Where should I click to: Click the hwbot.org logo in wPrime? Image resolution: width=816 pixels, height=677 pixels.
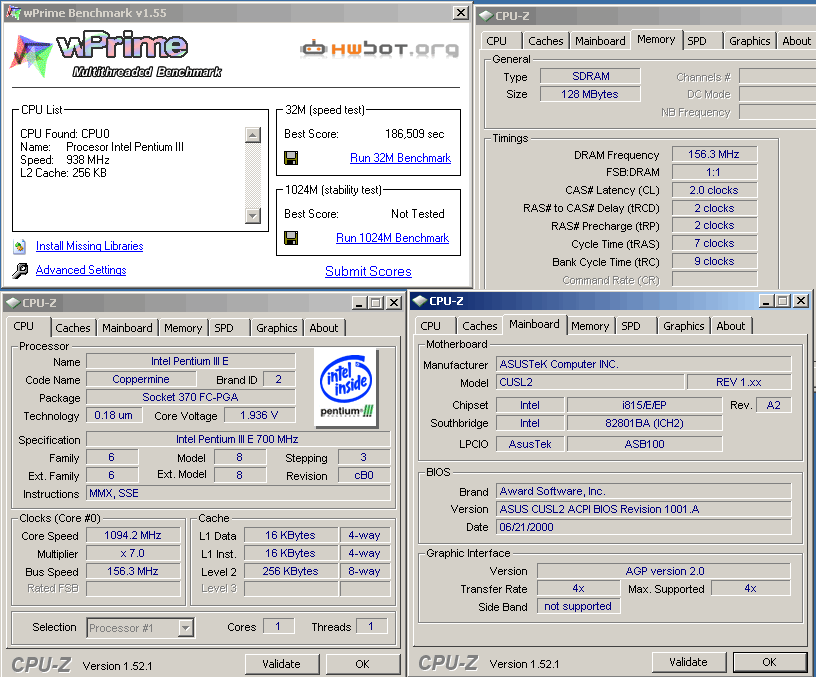(379, 48)
